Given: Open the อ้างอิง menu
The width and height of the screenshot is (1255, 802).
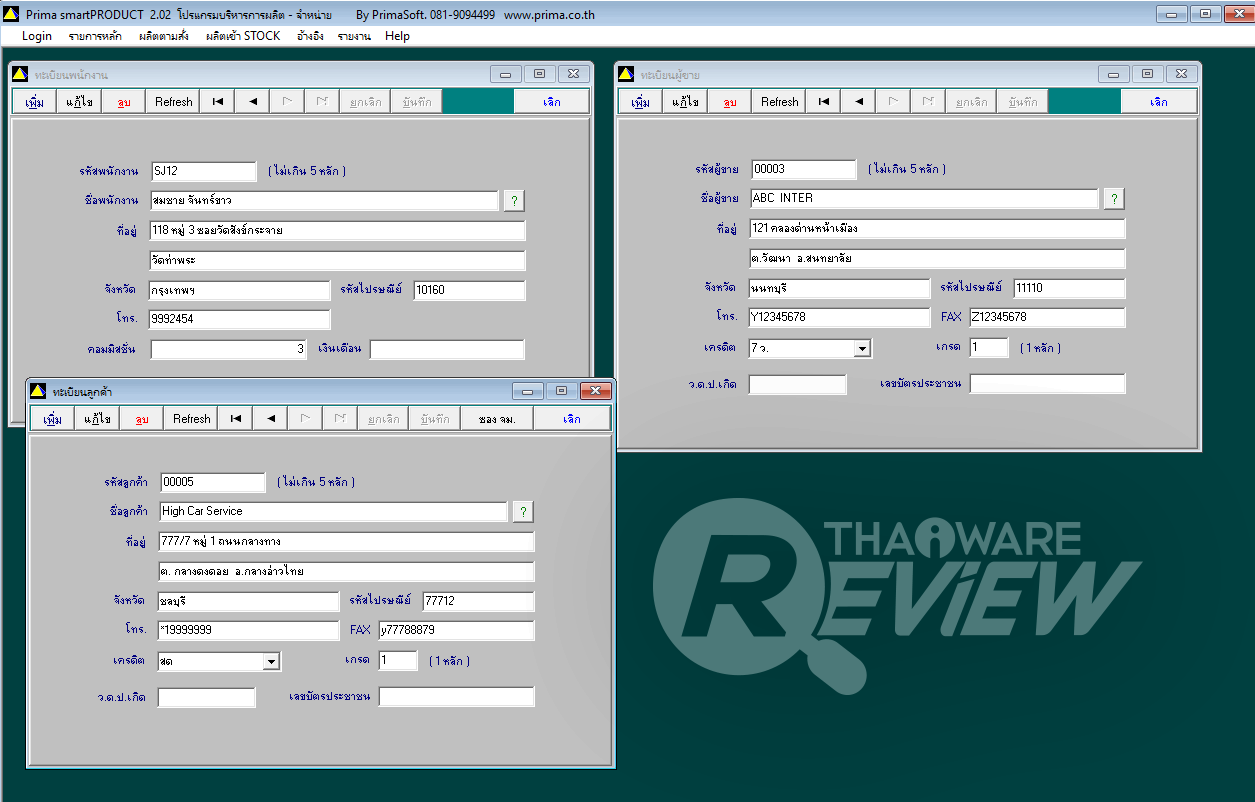Looking at the screenshot, I should (x=309, y=36).
